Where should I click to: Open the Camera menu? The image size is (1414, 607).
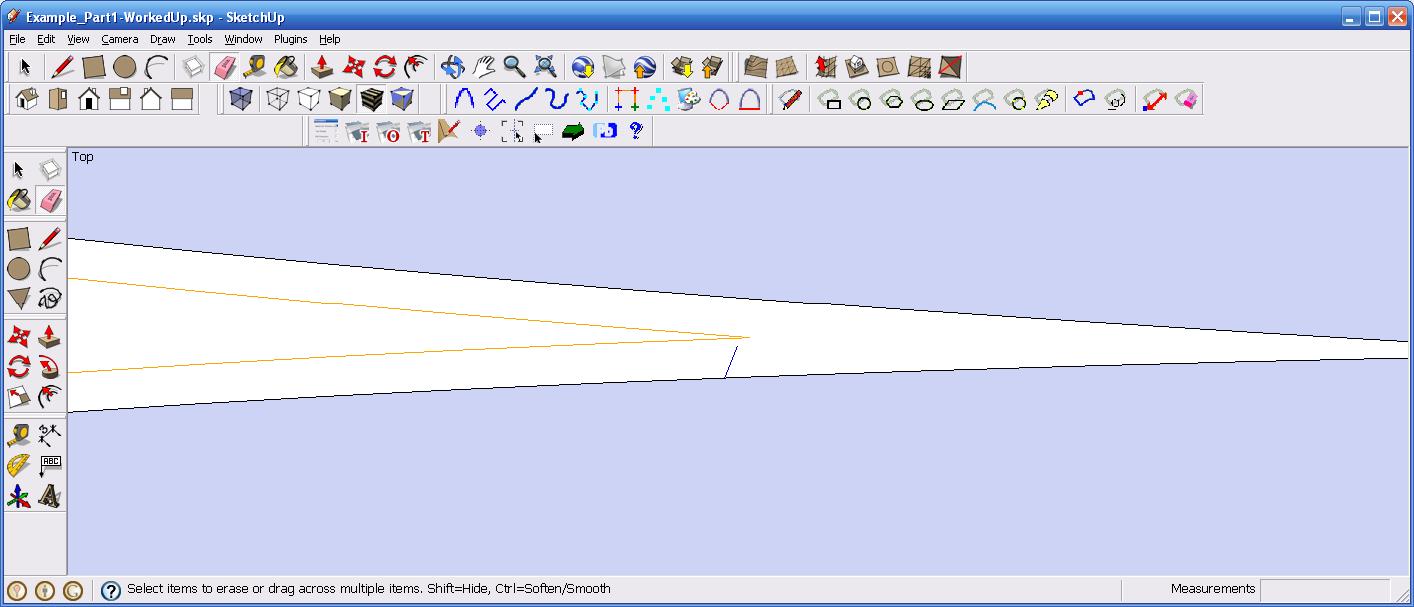119,39
